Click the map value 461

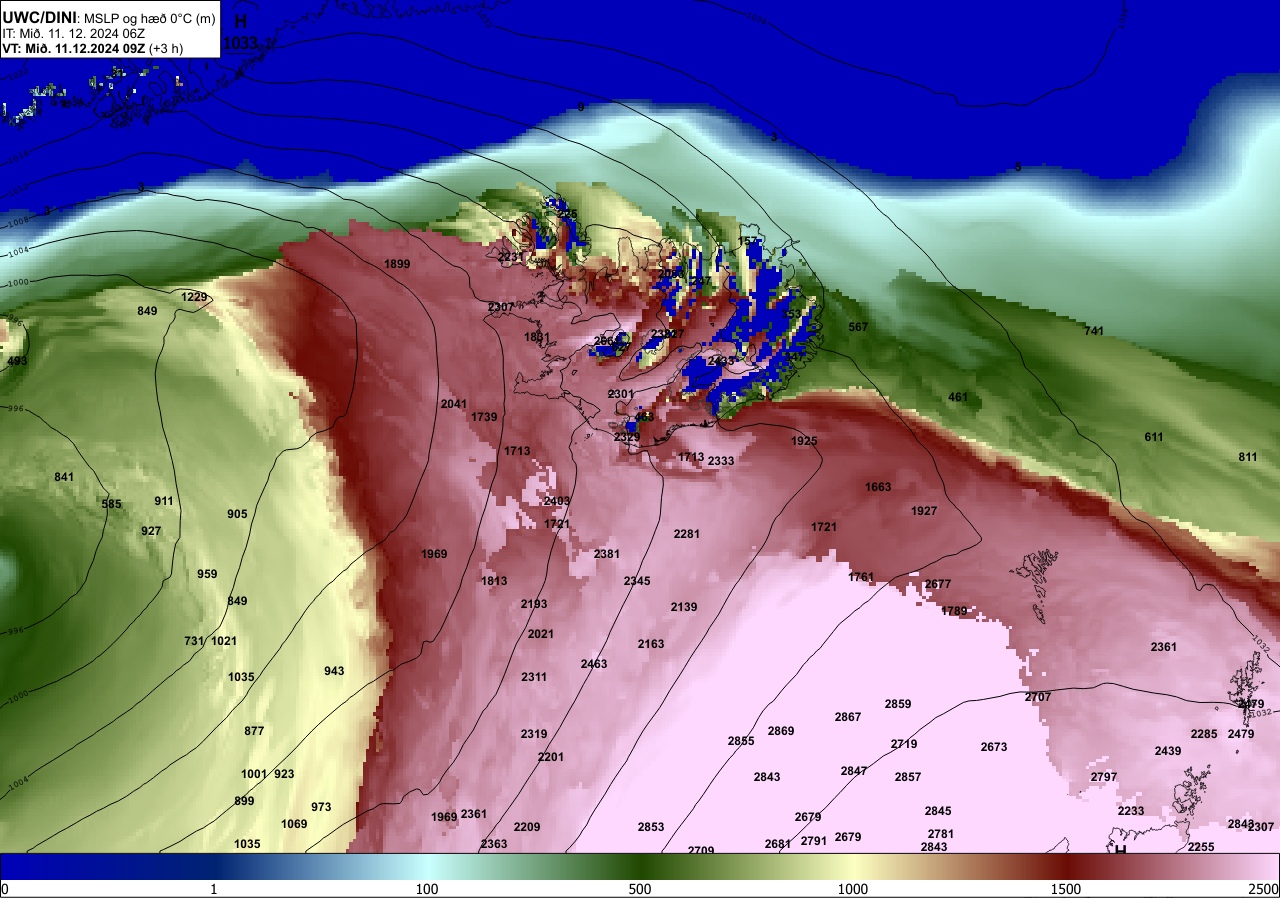pos(958,397)
